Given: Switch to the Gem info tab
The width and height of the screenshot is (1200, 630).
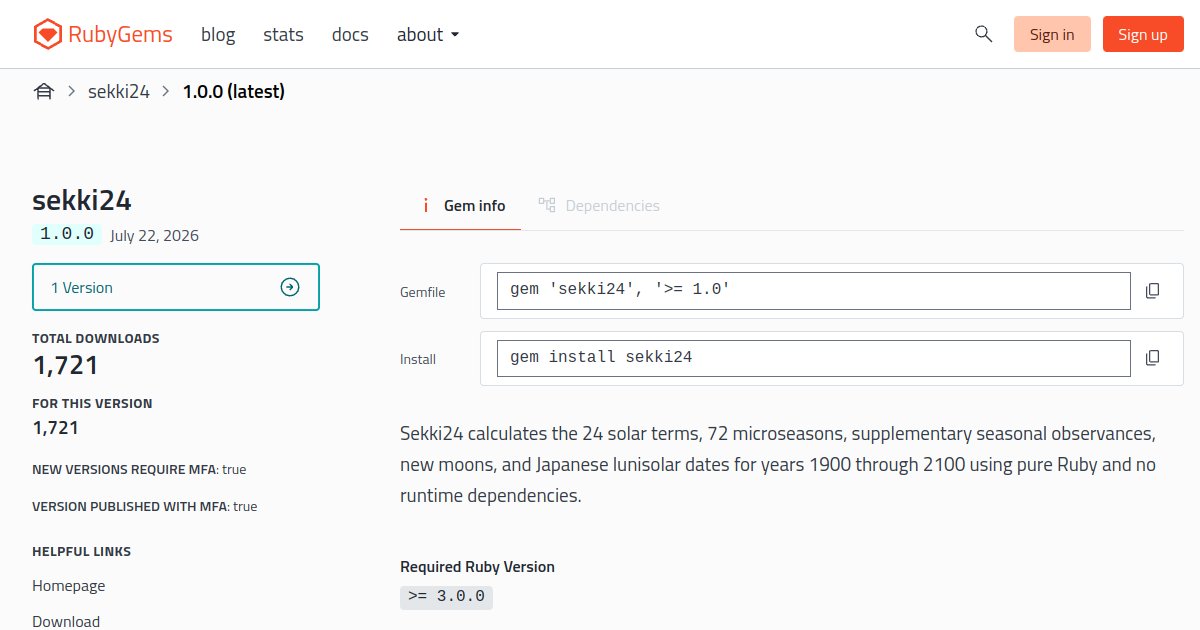Looking at the screenshot, I should (460, 205).
